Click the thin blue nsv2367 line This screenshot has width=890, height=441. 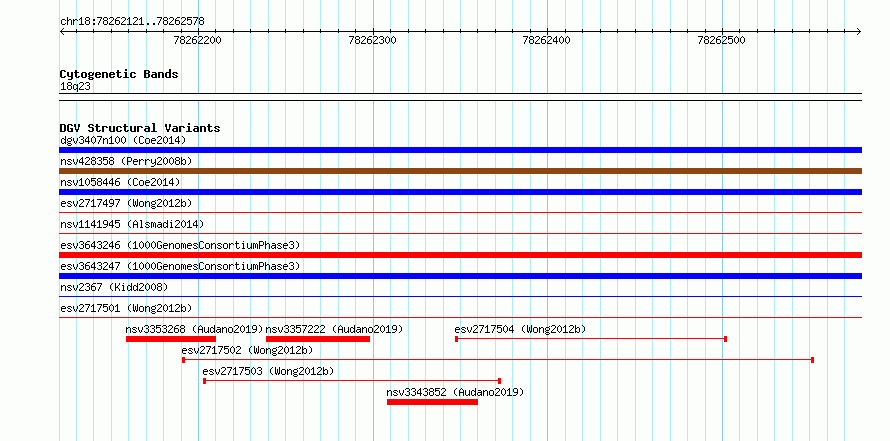[x=460, y=297]
